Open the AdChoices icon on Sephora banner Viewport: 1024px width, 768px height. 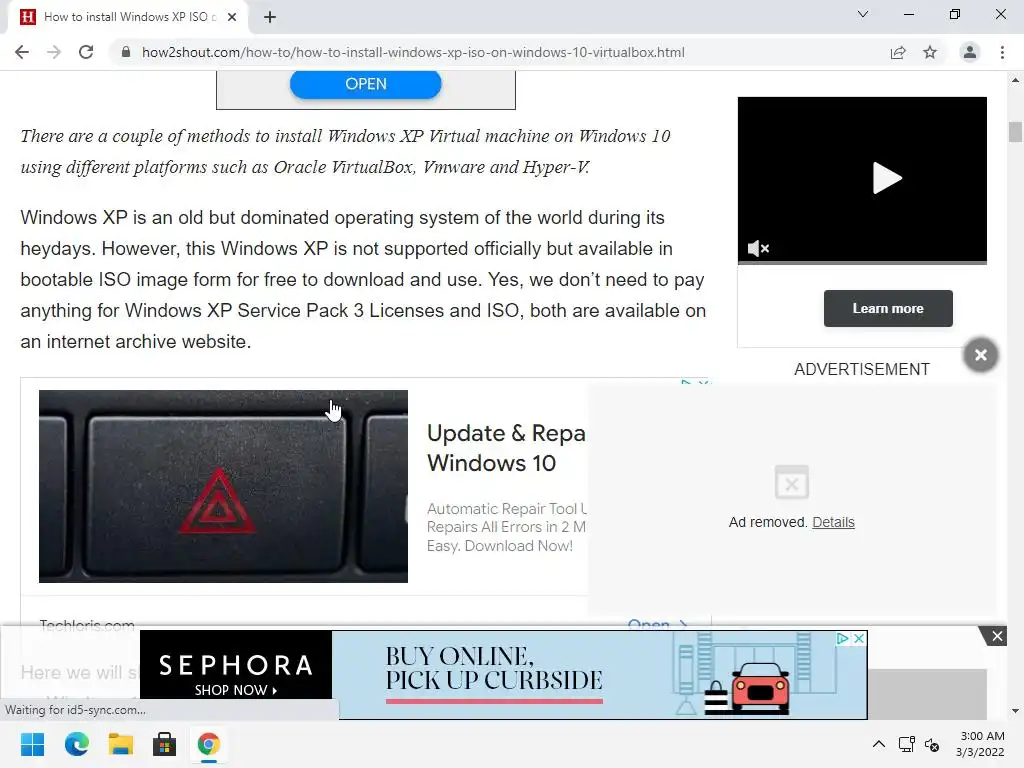[x=843, y=638]
